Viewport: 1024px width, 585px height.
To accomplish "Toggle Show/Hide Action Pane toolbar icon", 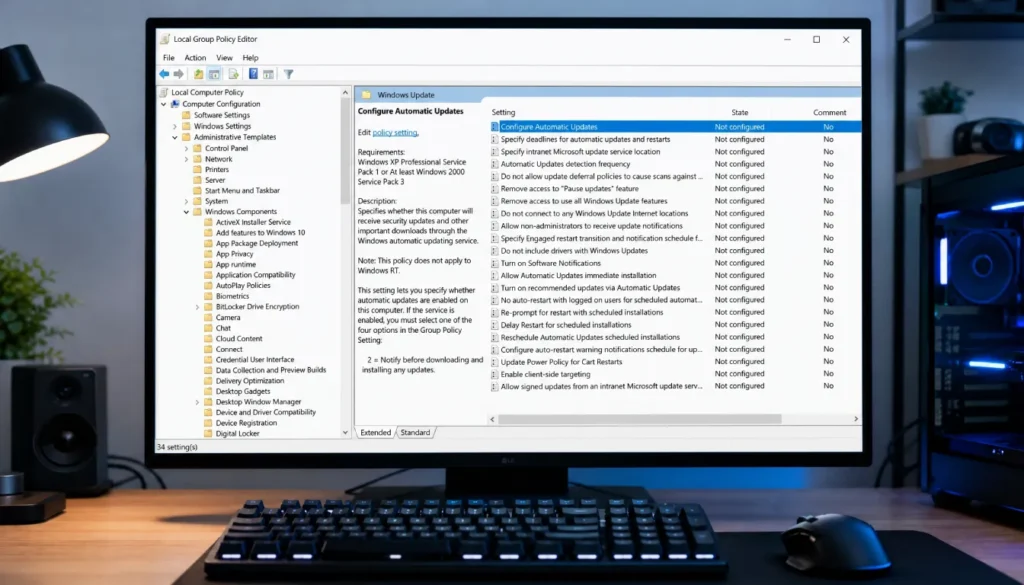I will (268, 74).
